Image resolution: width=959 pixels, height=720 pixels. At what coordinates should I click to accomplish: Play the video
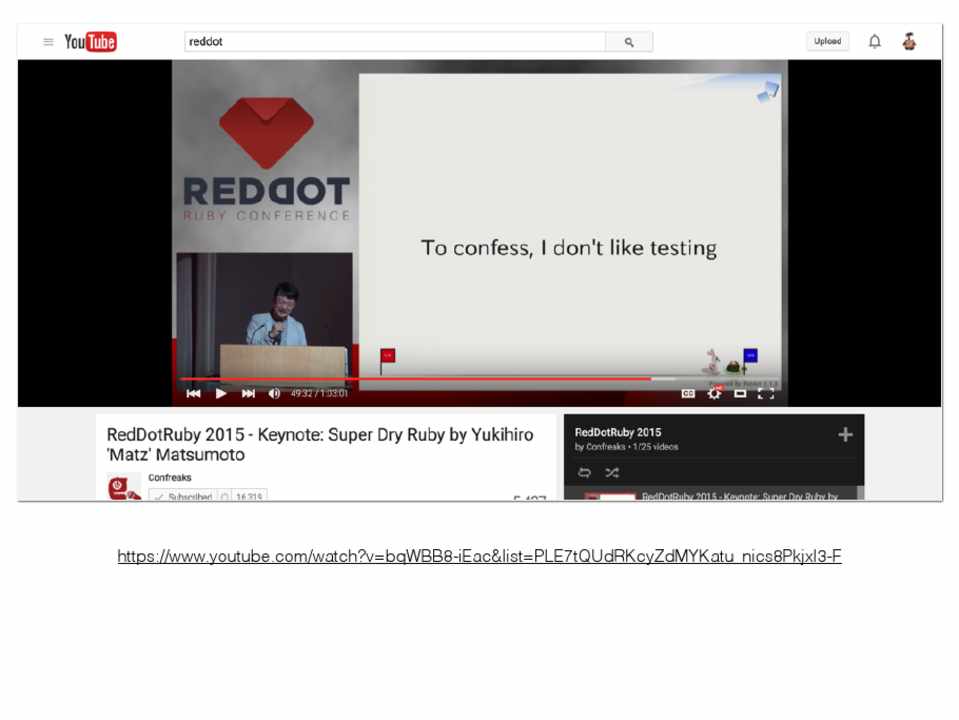[221, 394]
